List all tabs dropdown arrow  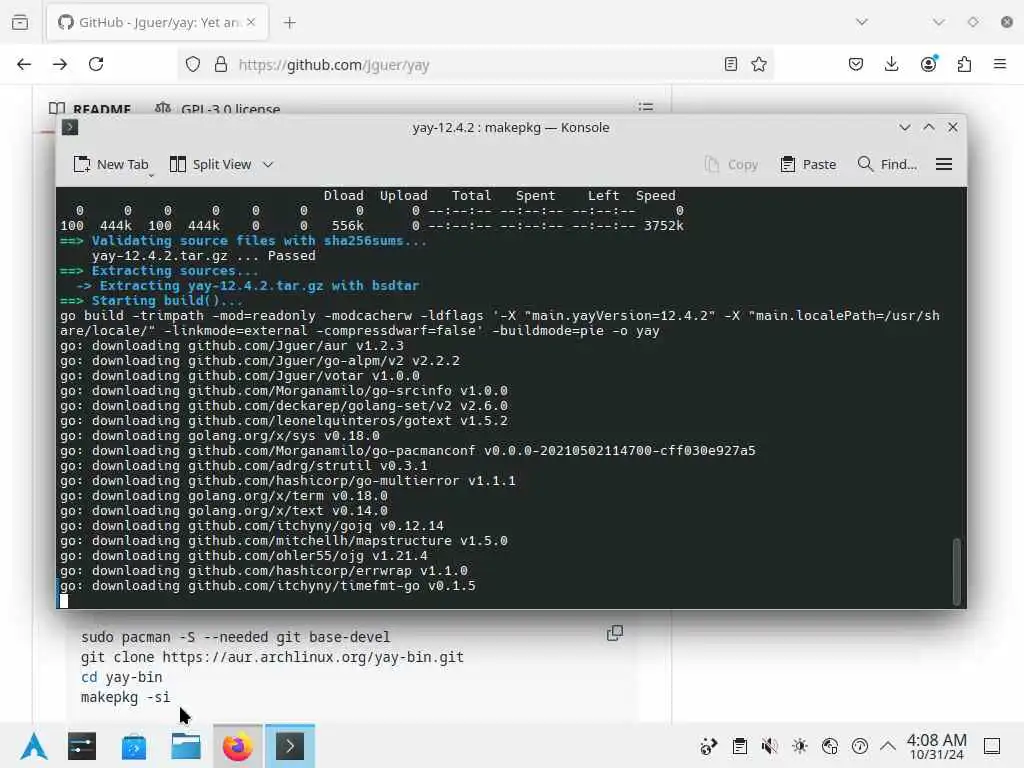(x=862, y=22)
